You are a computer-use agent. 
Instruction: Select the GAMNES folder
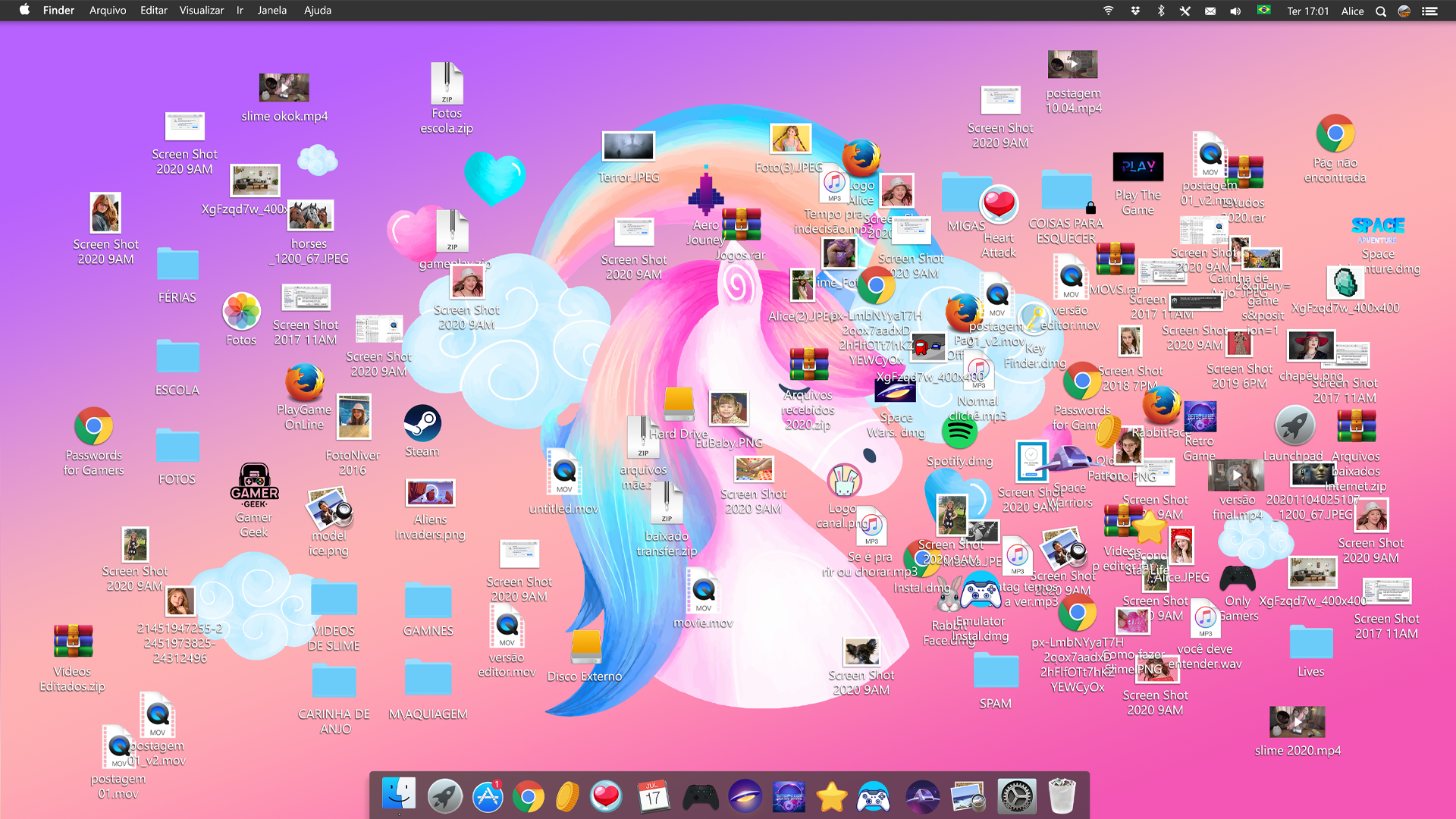(428, 601)
